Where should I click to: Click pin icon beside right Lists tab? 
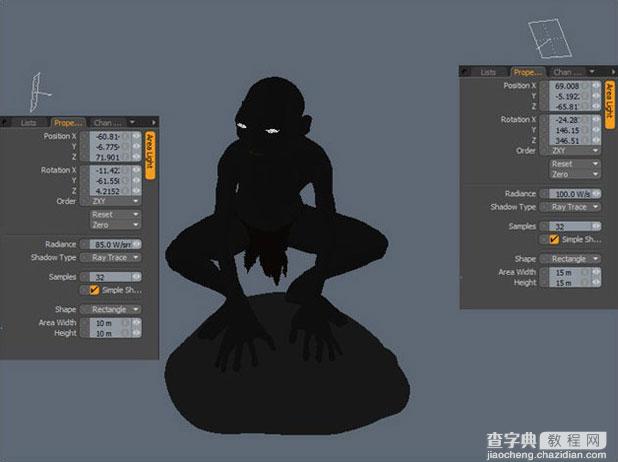pyautogui.click(x=465, y=72)
